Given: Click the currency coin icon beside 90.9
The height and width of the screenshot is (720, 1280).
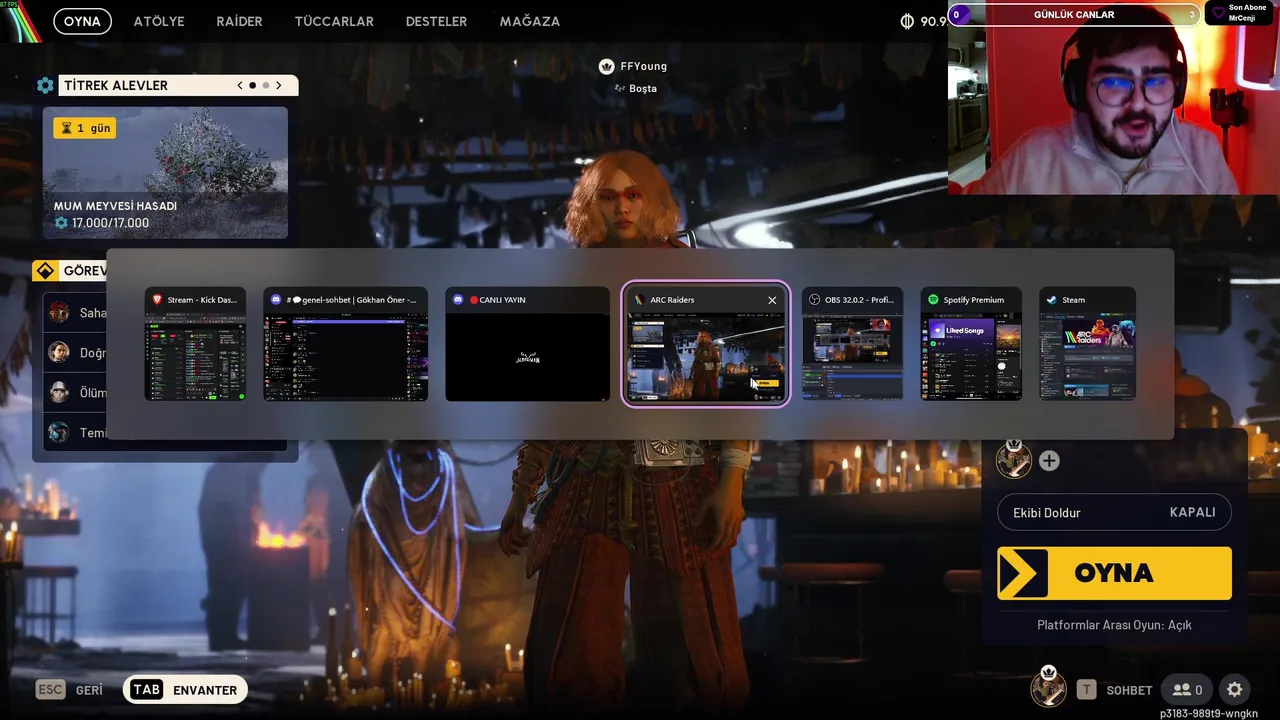Looking at the screenshot, I should click(x=908, y=21).
